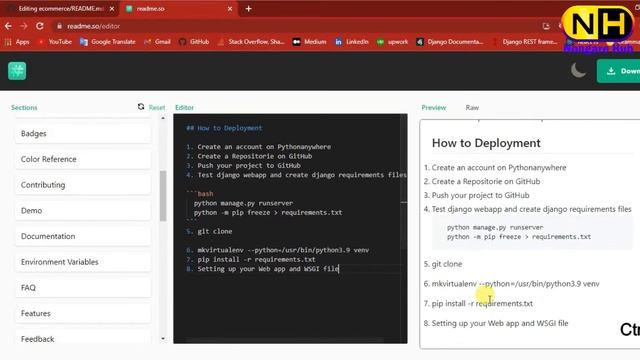This screenshot has width=640, height=360.
Task: Click the browser forward arrow
Action: coord(24,26)
